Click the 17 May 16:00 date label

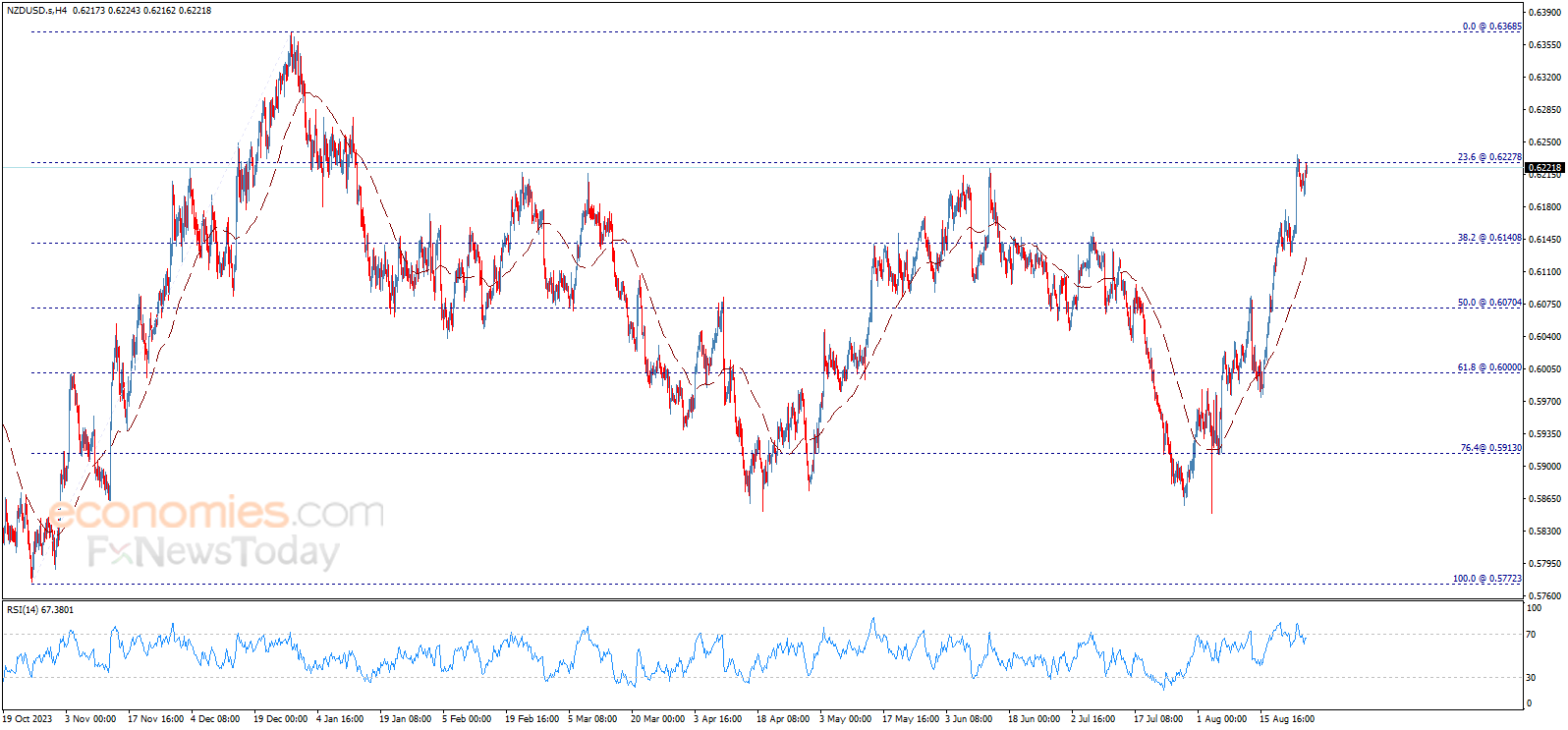click(x=911, y=719)
